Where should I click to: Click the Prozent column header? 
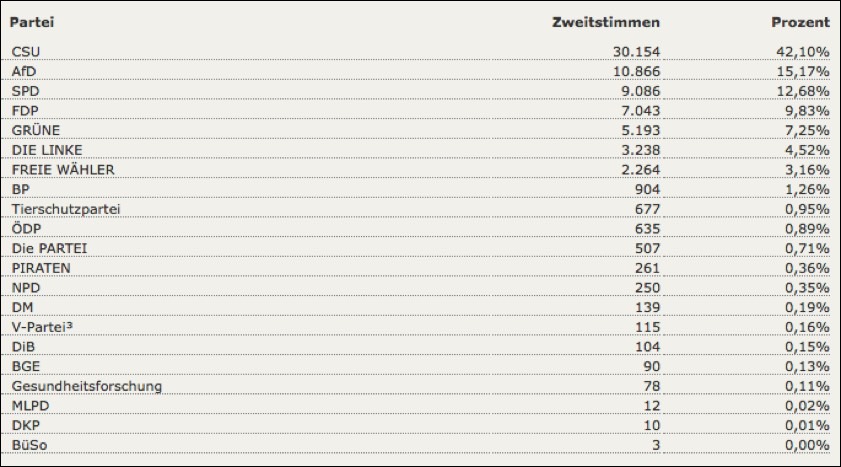800,22
